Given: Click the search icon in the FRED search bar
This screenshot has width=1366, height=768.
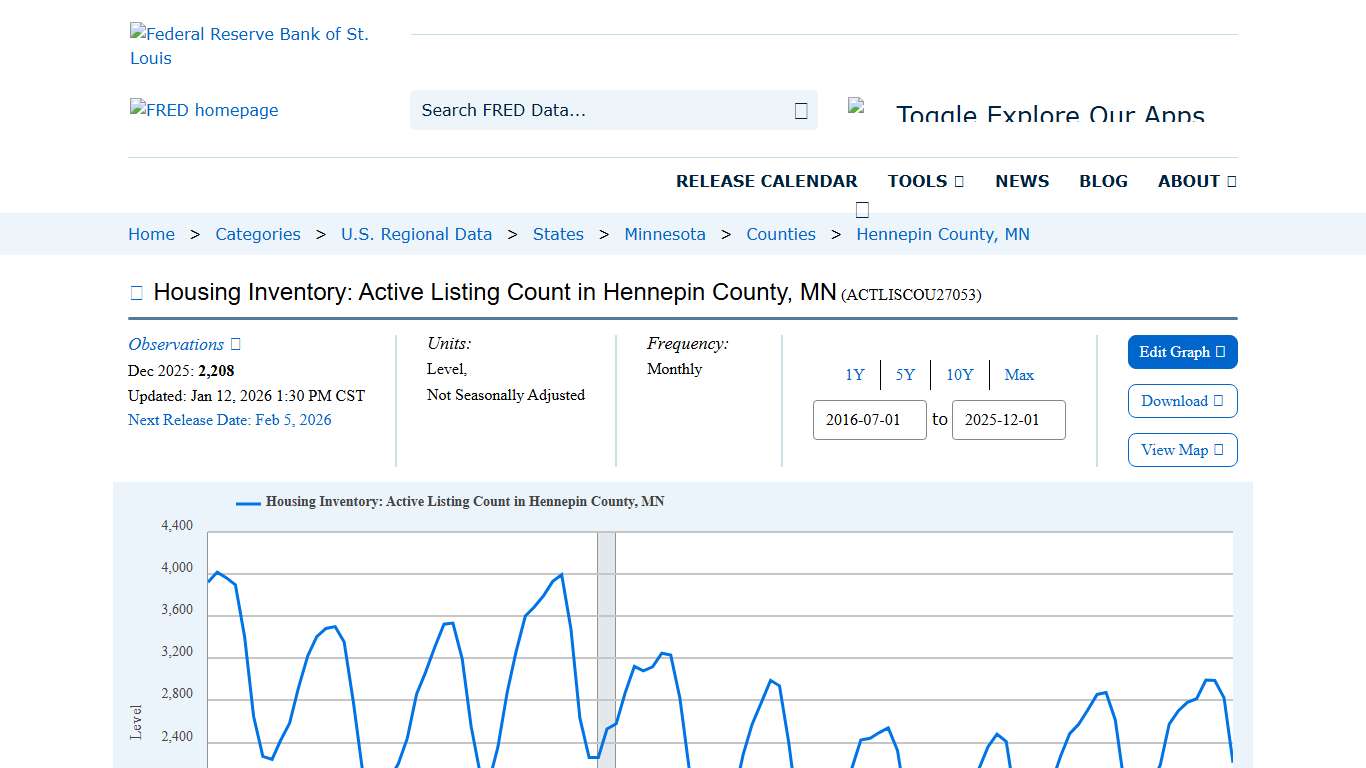Looking at the screenshot, I should point(800,110).
